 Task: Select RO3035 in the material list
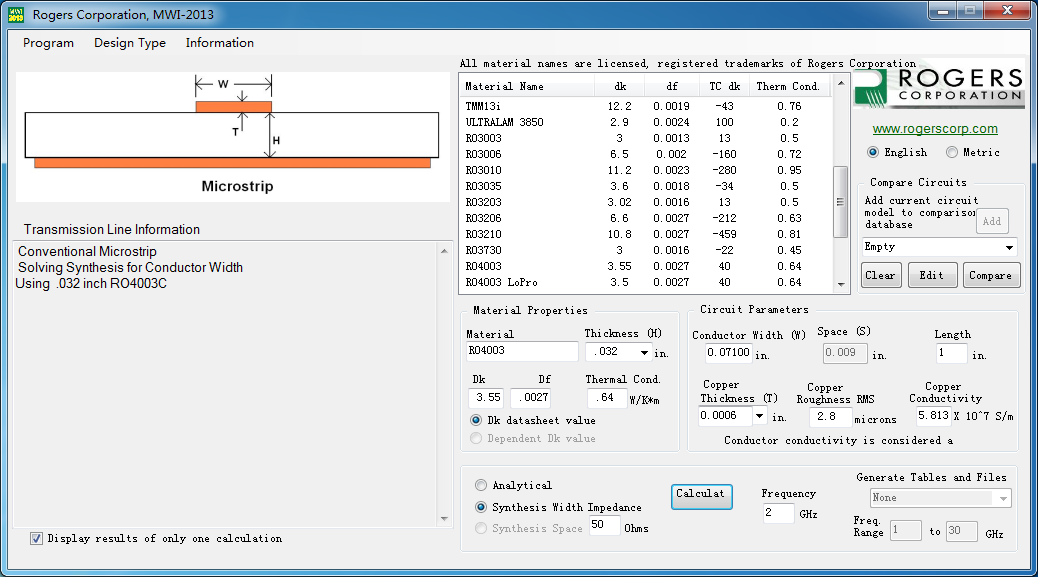point(645,187)
